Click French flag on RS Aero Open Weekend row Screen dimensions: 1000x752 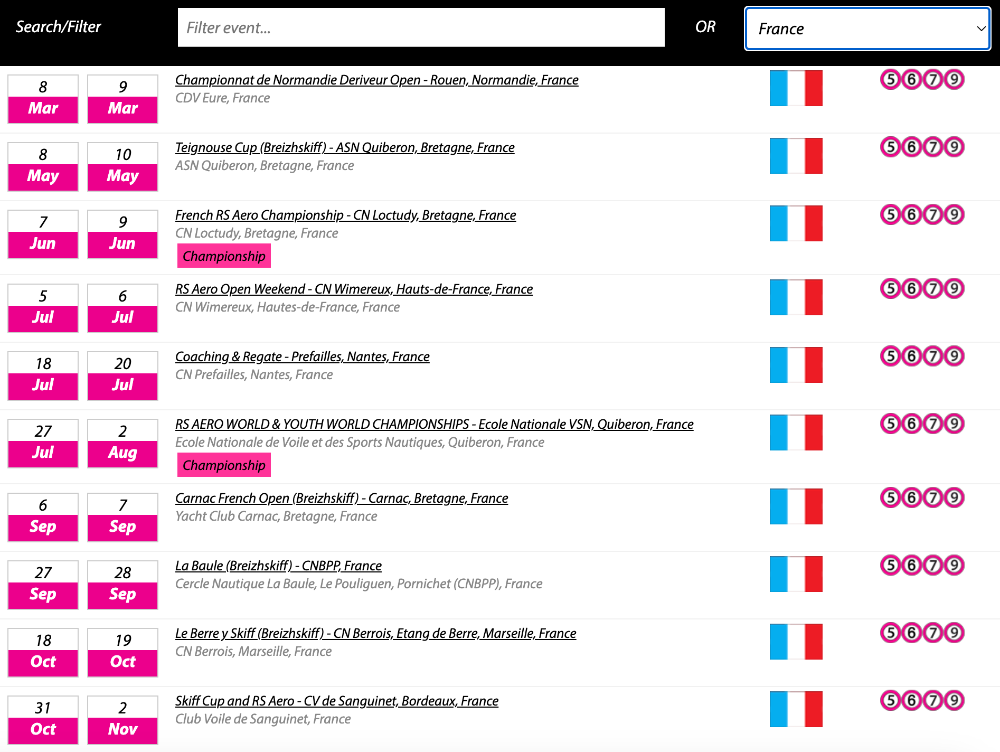coord(796,297)
